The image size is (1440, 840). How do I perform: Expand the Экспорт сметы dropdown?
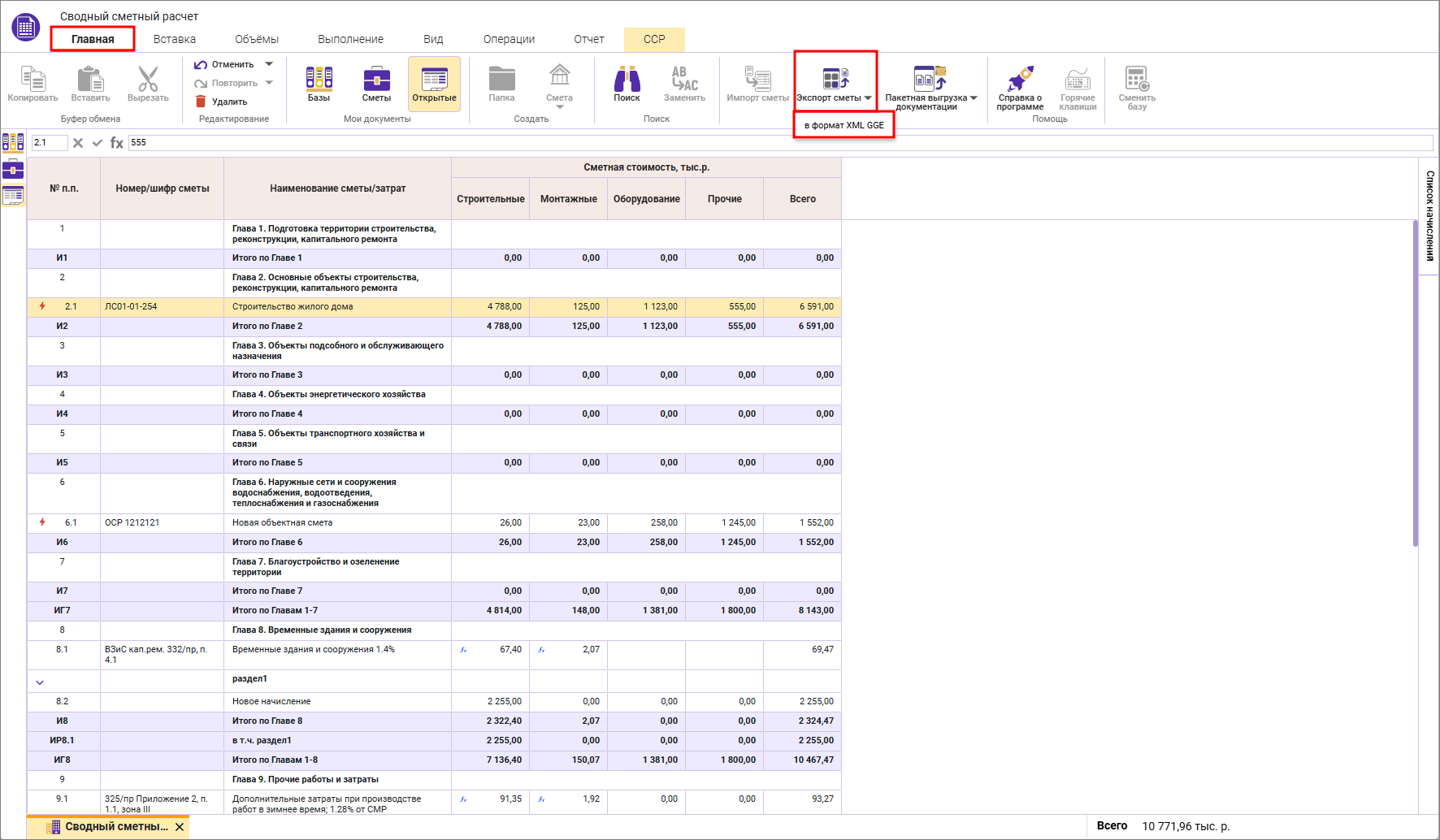pyautogui.click(x=868, y=98)
